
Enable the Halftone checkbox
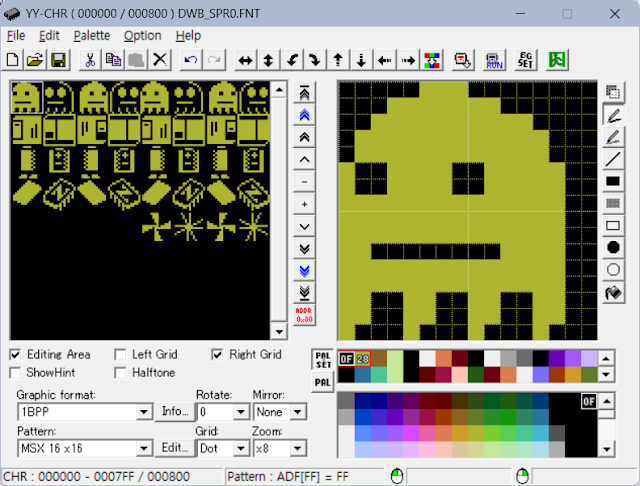click(120, 373)
